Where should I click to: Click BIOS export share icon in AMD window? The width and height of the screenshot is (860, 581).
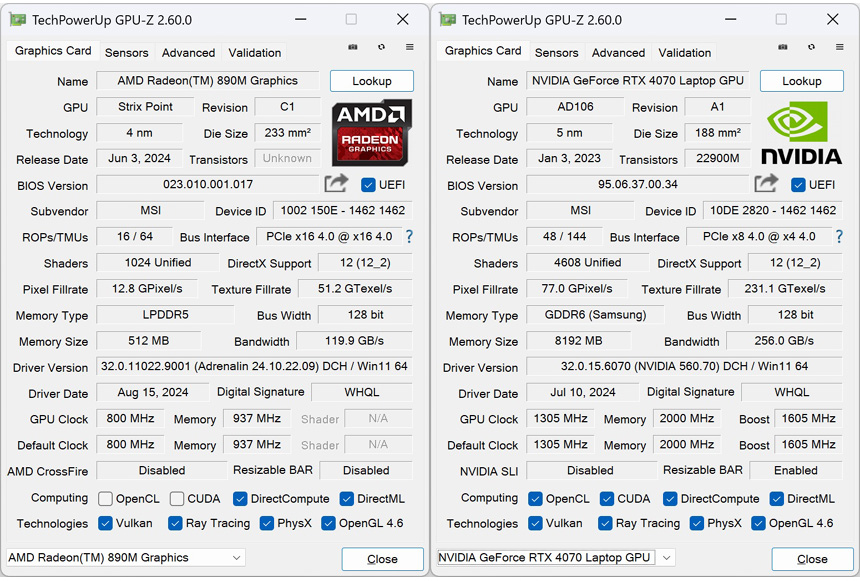(x=336, y=183)
